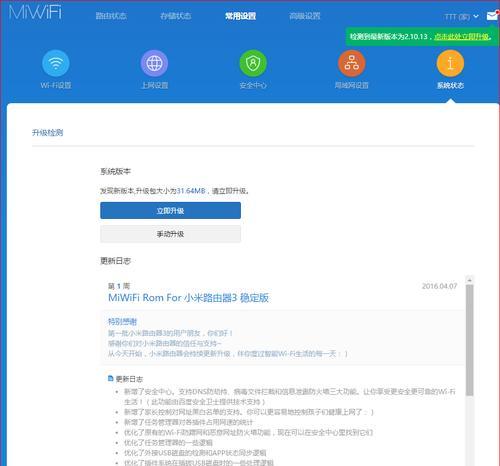This screenshot has height=466, width=500.
Task: Click the 系统版本 label
Action: (x=115, y=171)
